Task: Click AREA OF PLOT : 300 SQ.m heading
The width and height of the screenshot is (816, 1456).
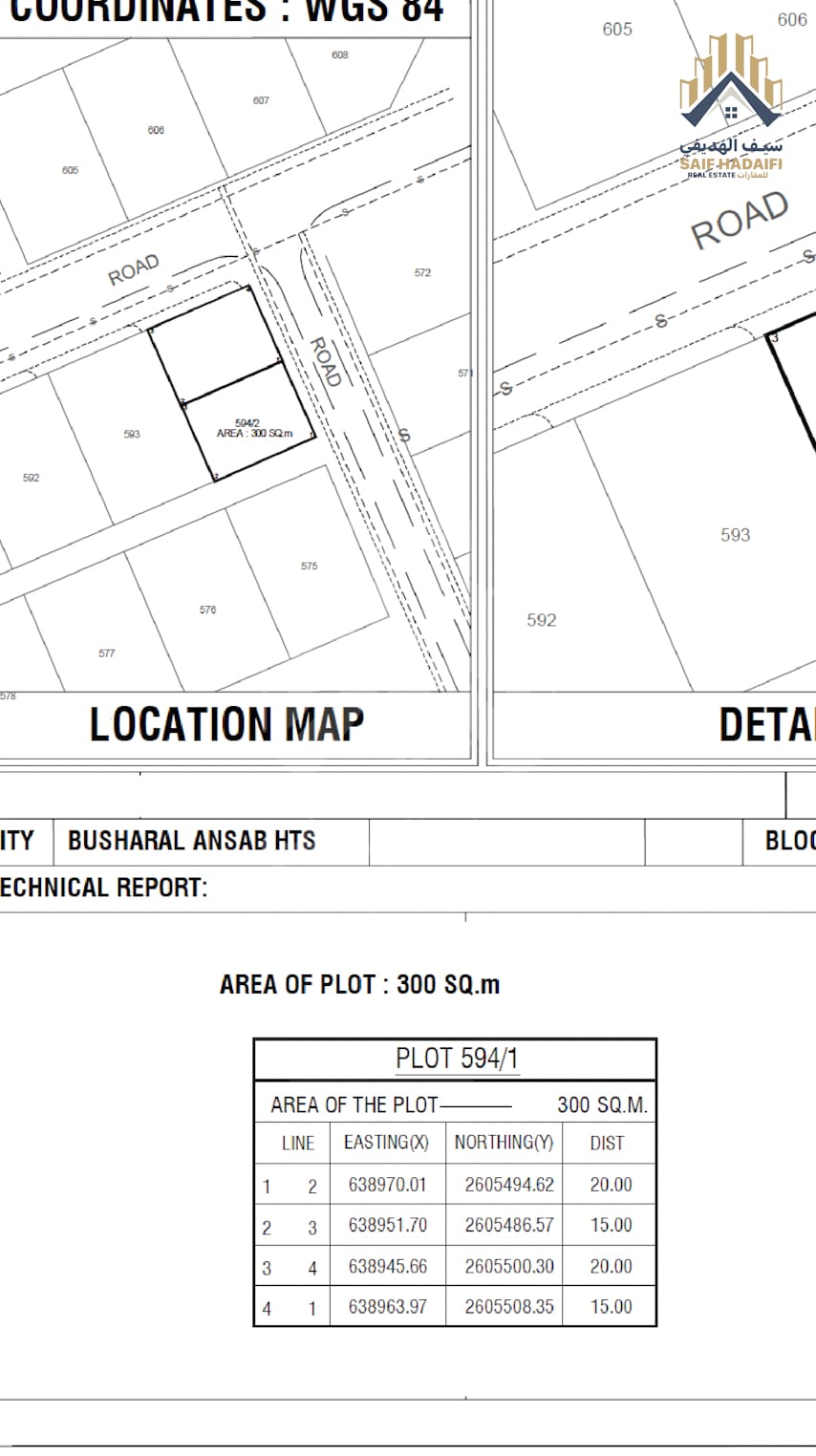Action: pos(359,985)
